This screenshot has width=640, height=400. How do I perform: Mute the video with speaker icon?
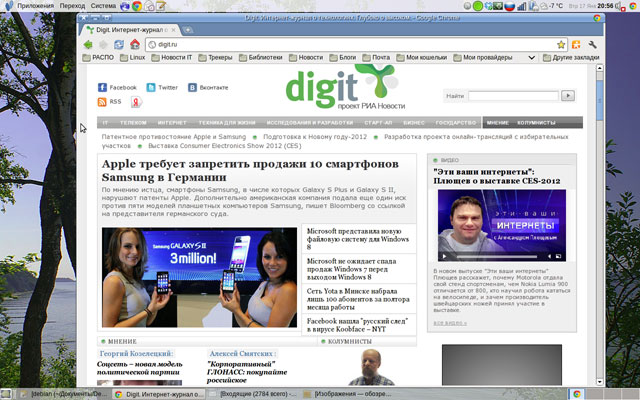549,256
